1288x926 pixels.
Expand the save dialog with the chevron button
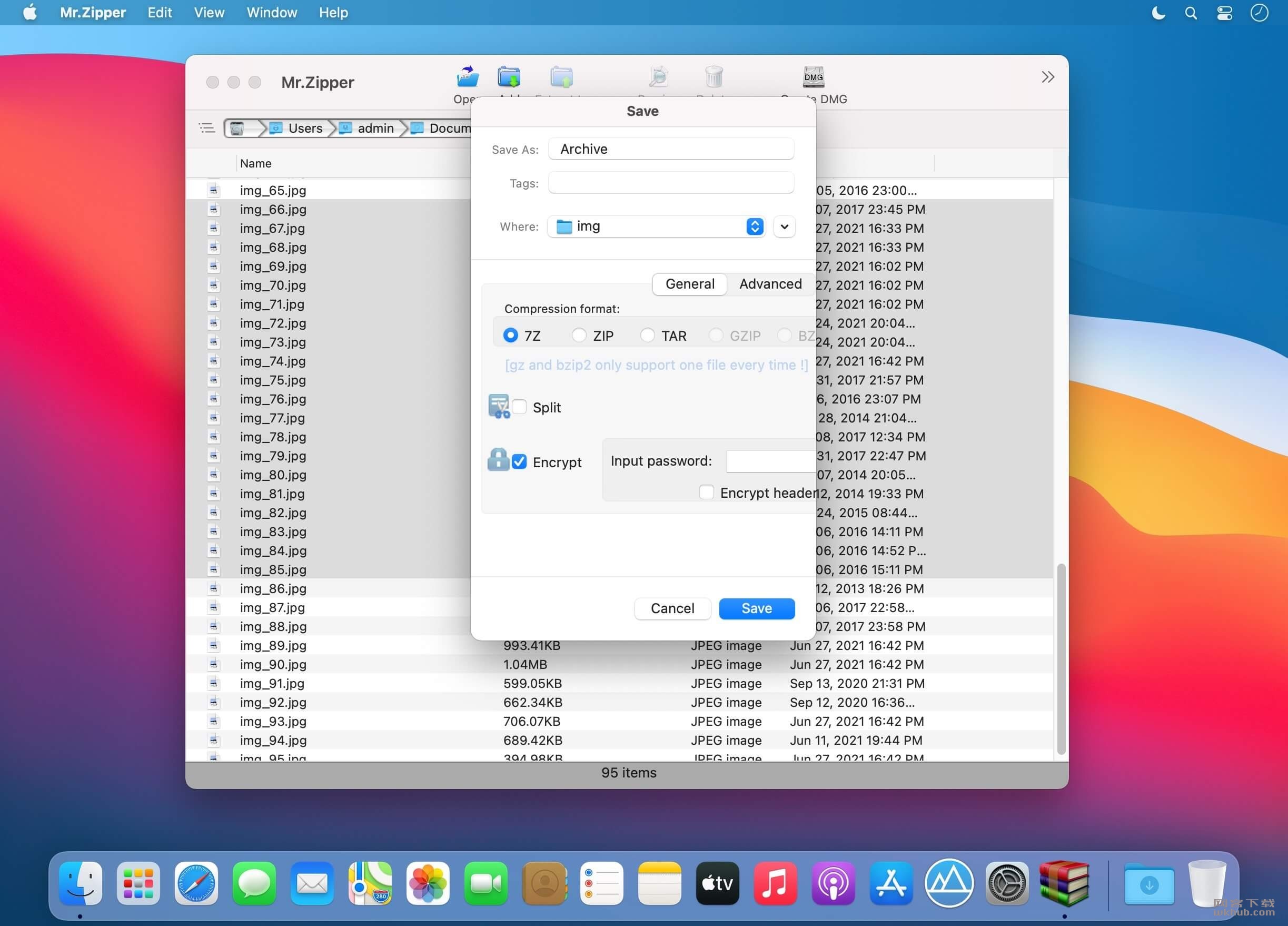[784, 226]
